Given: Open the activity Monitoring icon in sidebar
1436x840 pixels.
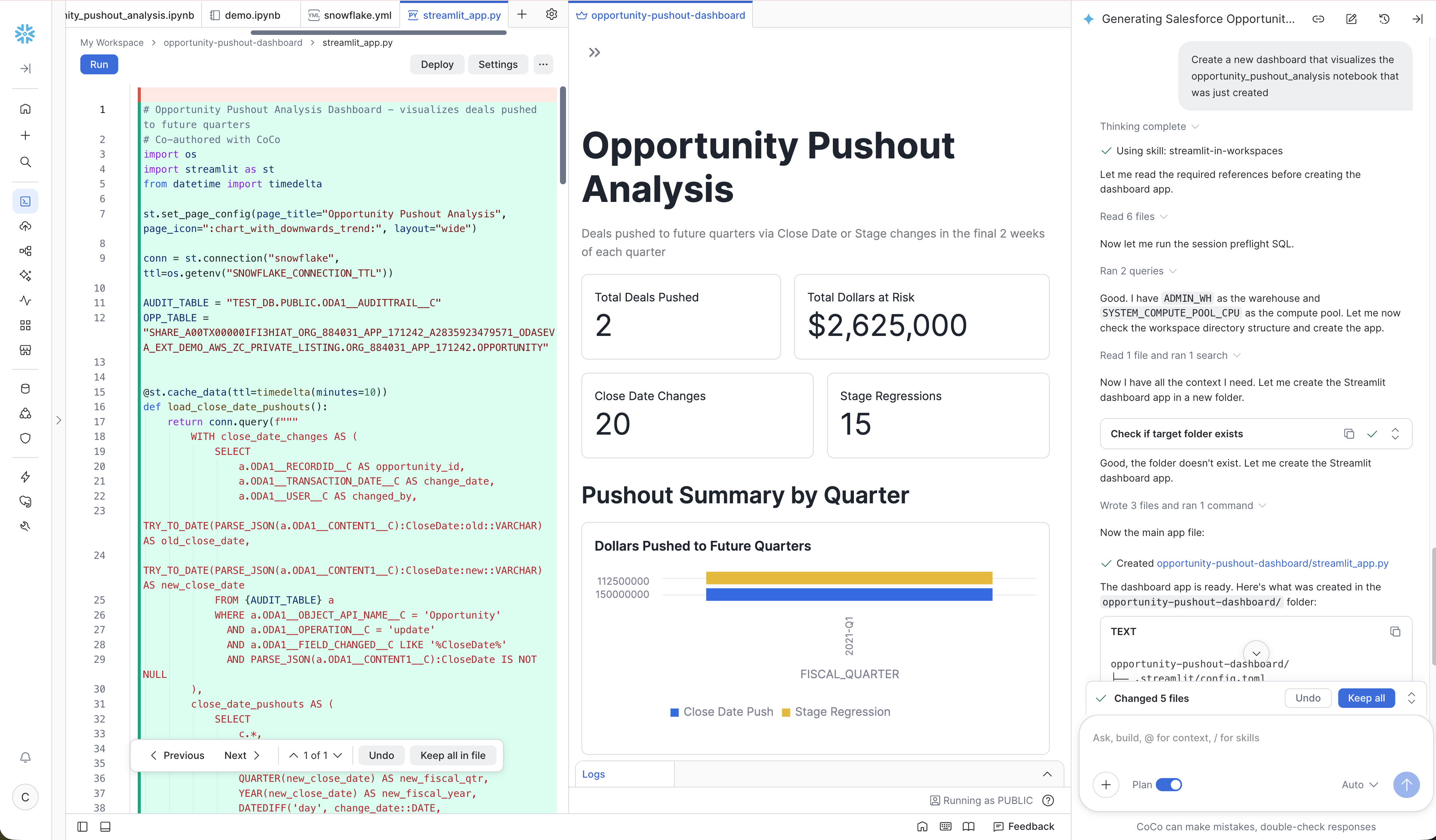Looking at the screenshot, I should coord(25,300).
